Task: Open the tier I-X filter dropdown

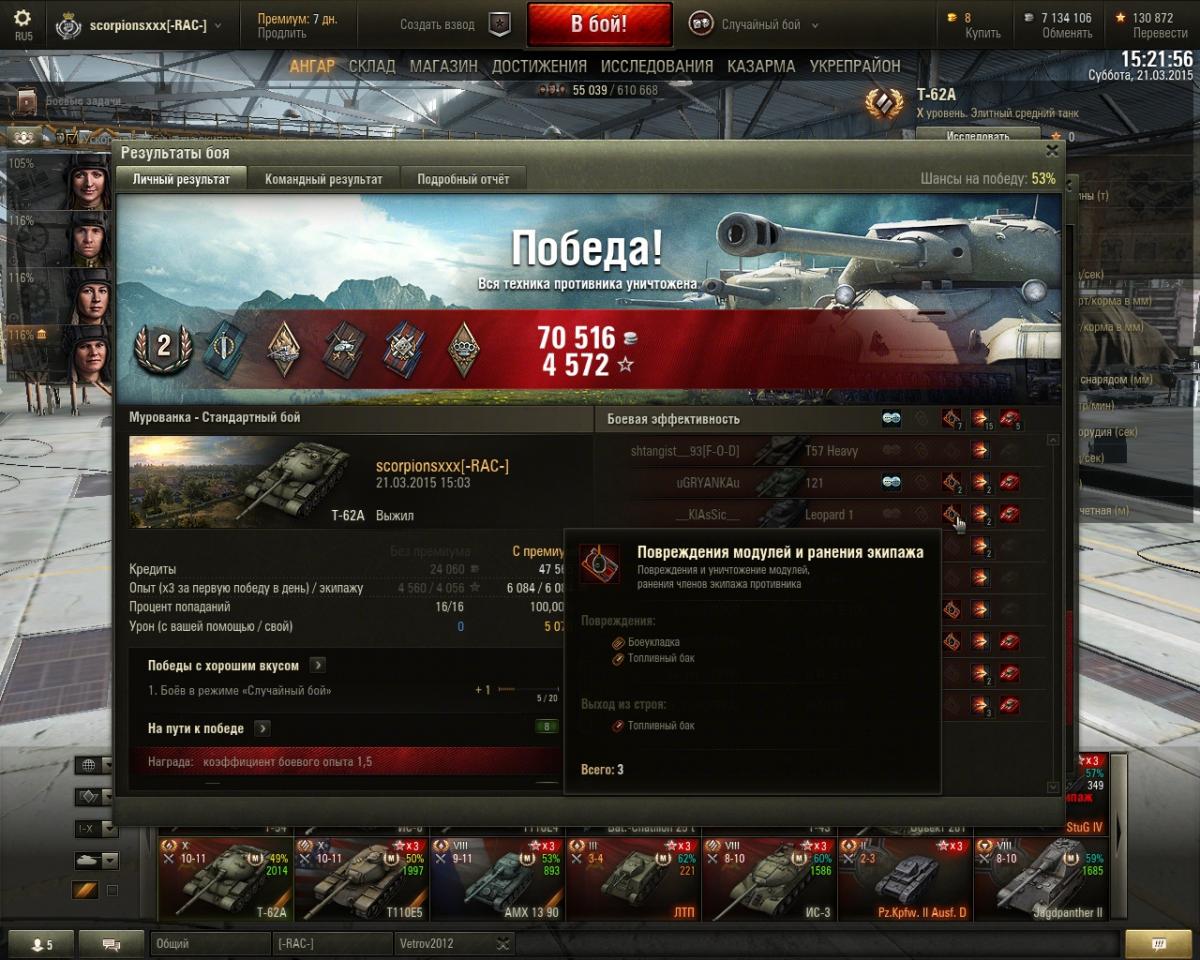Action: tap(97, 829)
